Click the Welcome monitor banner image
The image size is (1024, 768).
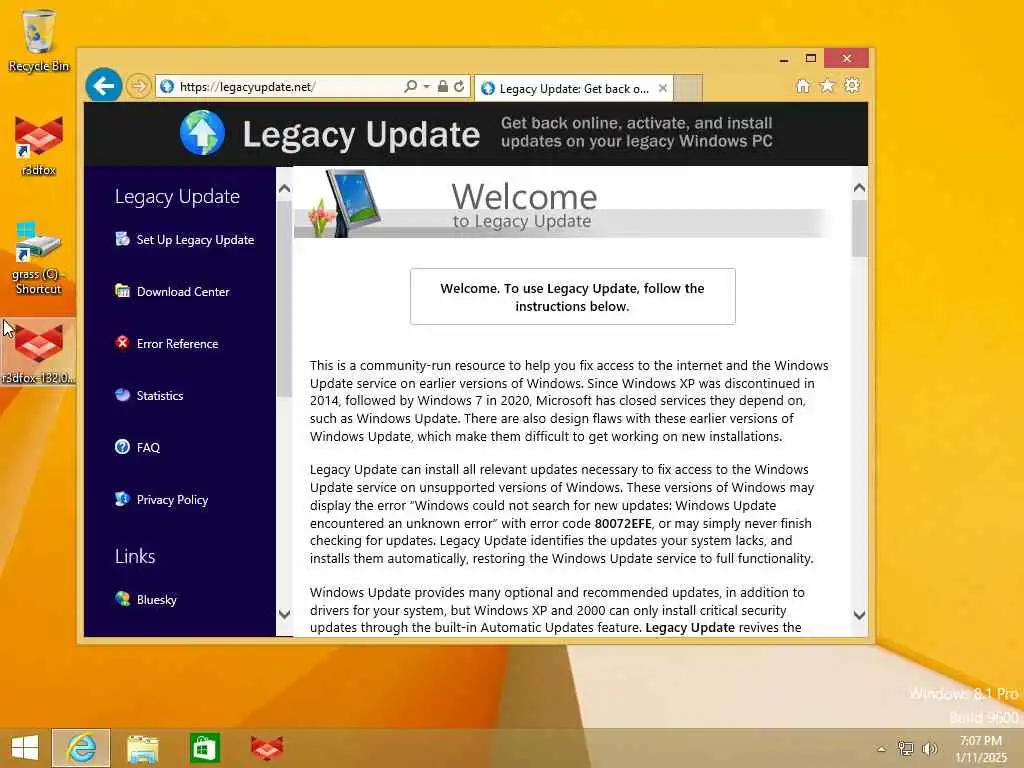[344, 203]
